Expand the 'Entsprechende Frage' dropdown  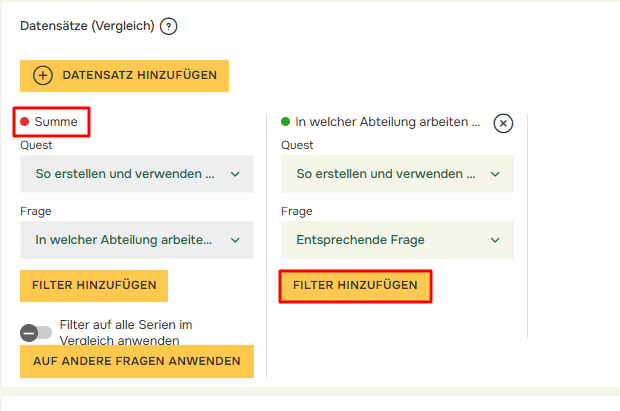click(397, 240)
